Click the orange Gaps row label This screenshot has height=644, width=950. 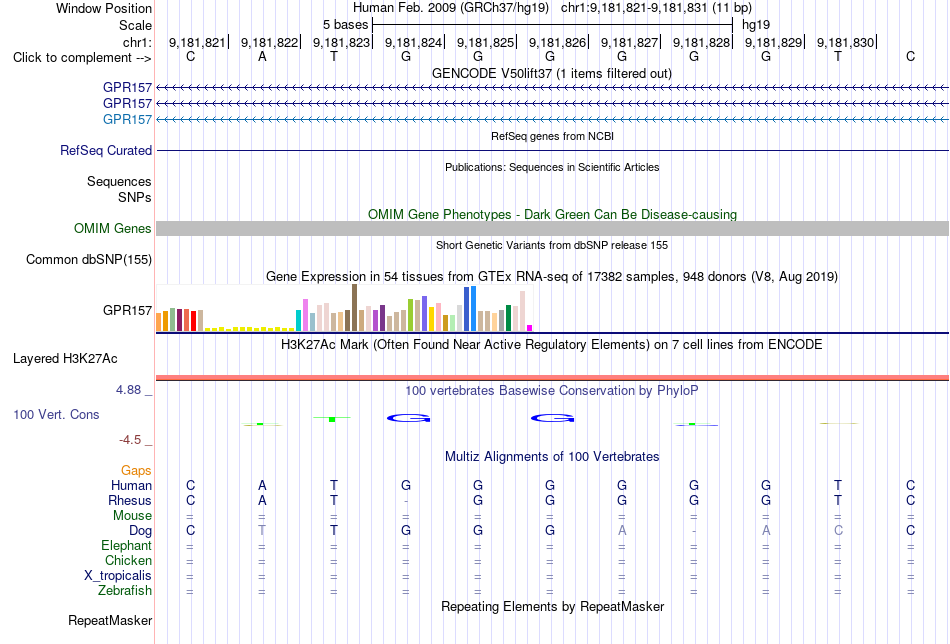(136, 471)
